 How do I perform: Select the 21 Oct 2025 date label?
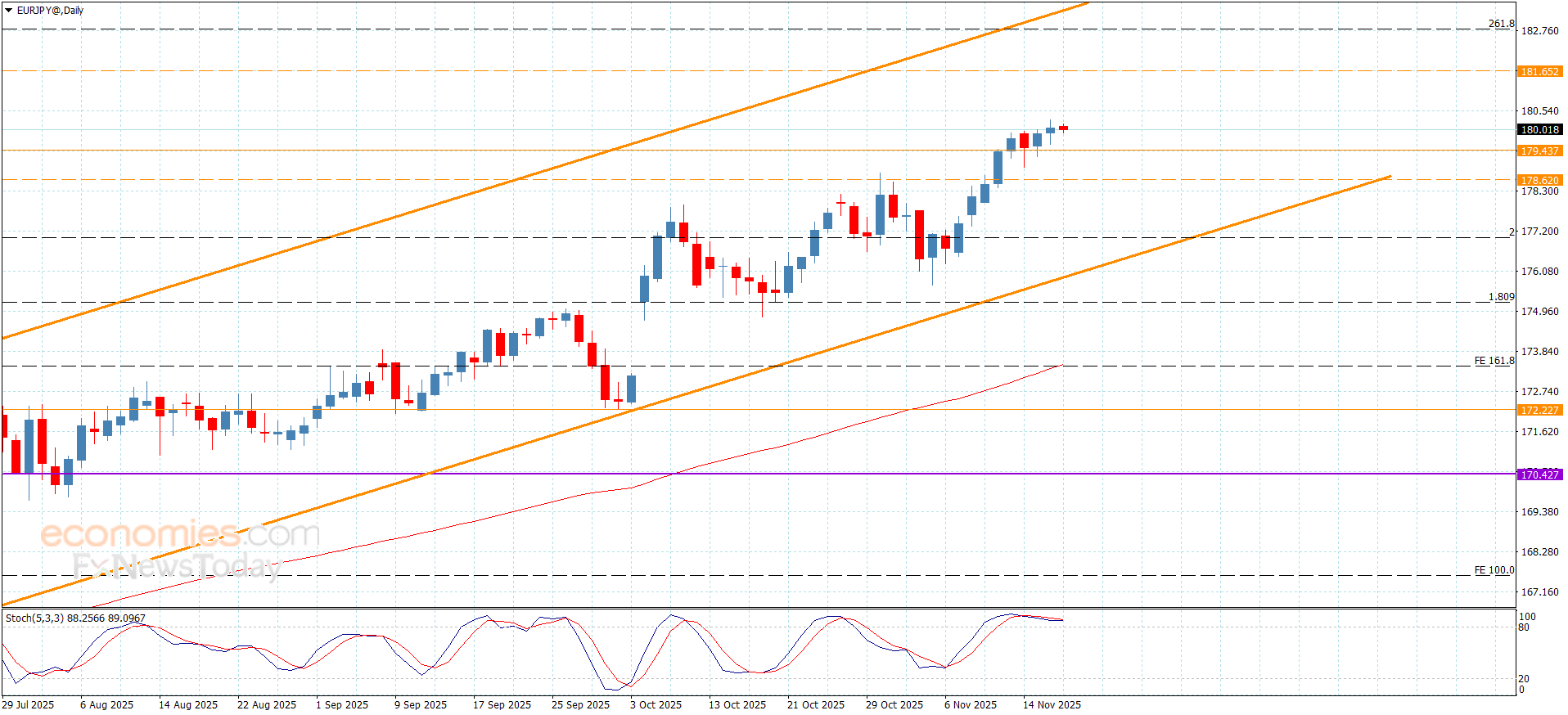click(816, 705)
